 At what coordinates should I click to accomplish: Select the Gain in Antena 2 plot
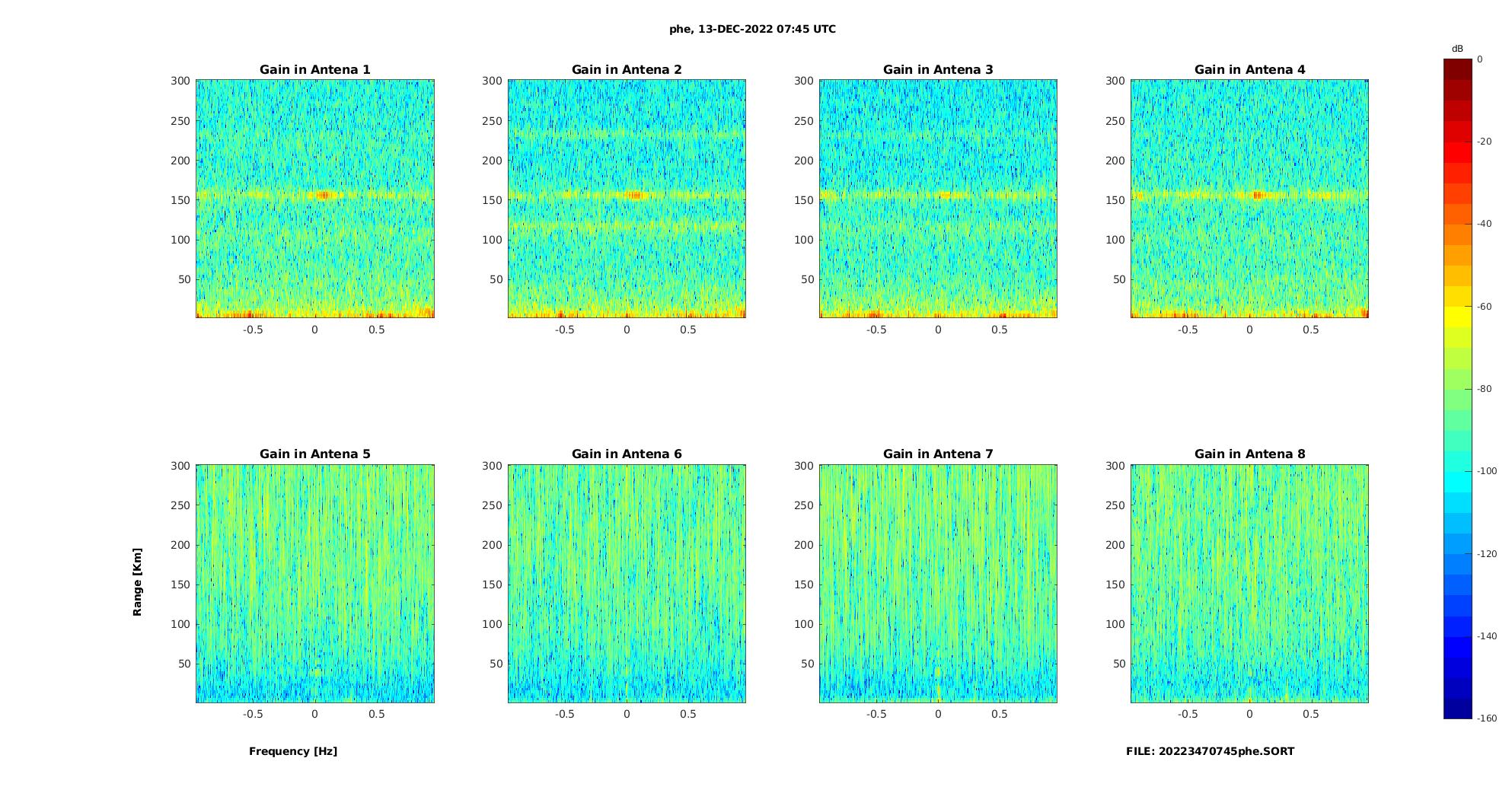point(627,199)
